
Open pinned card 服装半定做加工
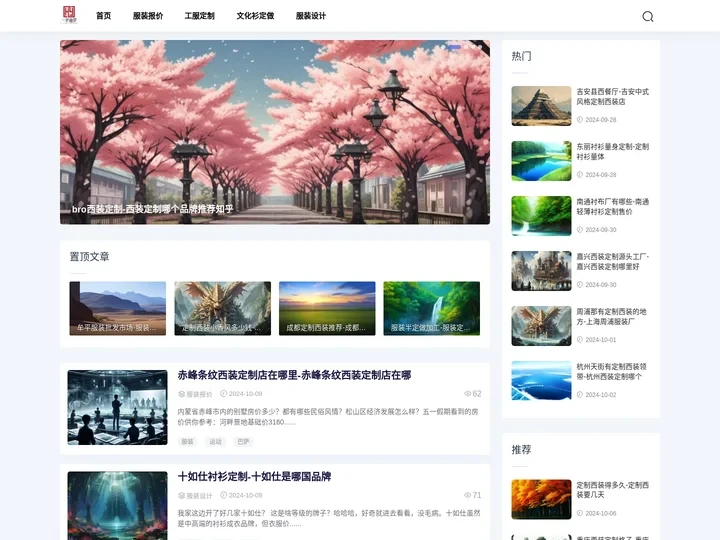432,308
